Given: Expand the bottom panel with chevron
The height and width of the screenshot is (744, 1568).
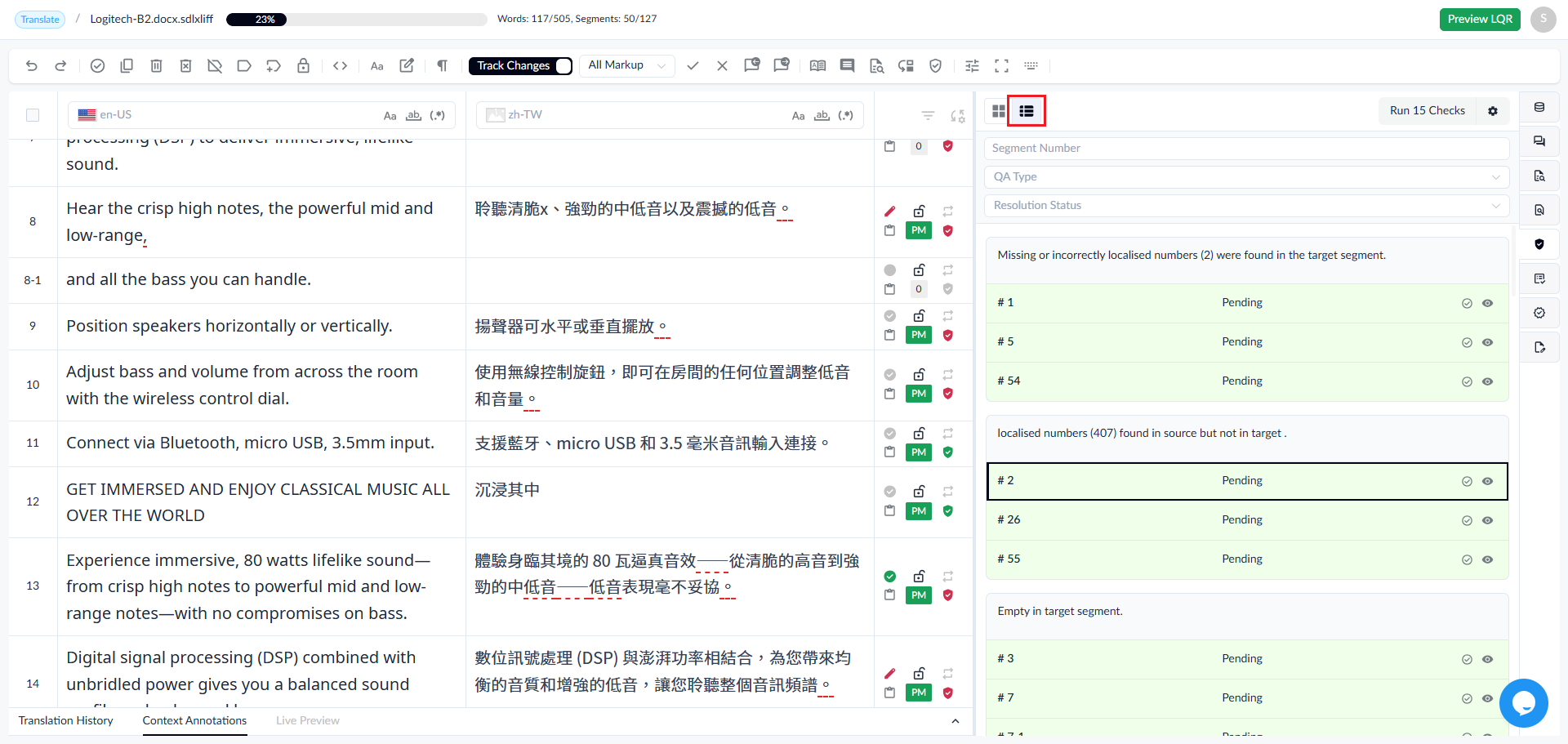Looking at the screenshot, I should pos(955,721).
